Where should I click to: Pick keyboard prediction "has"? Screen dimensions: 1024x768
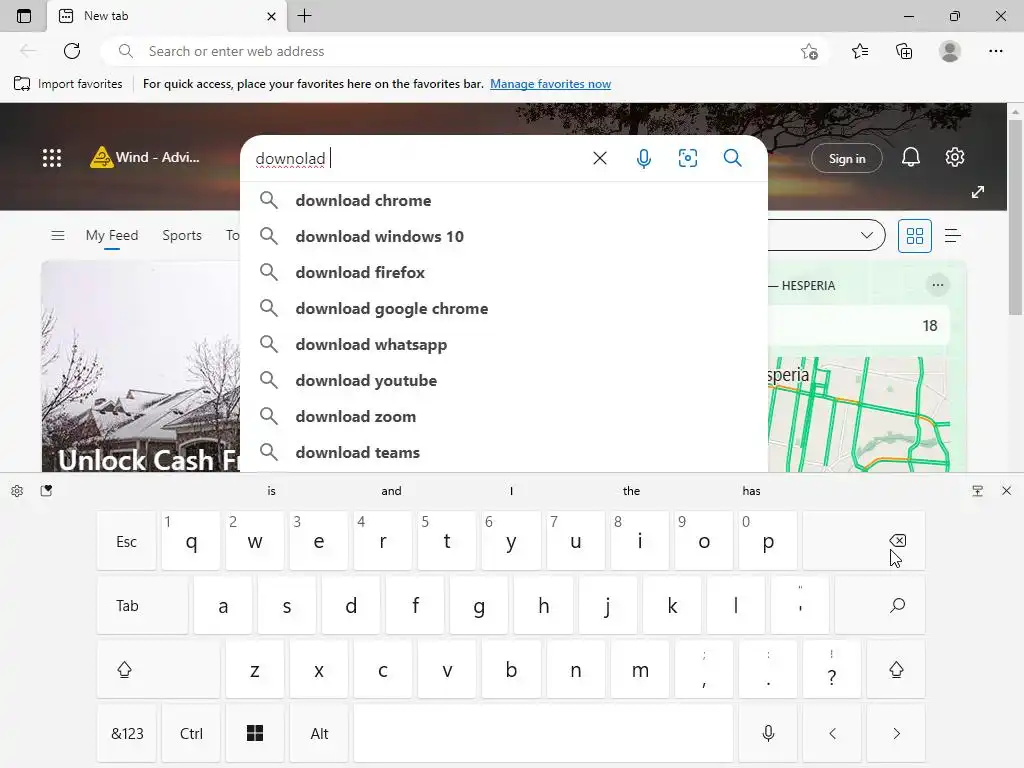pos(751,490)
